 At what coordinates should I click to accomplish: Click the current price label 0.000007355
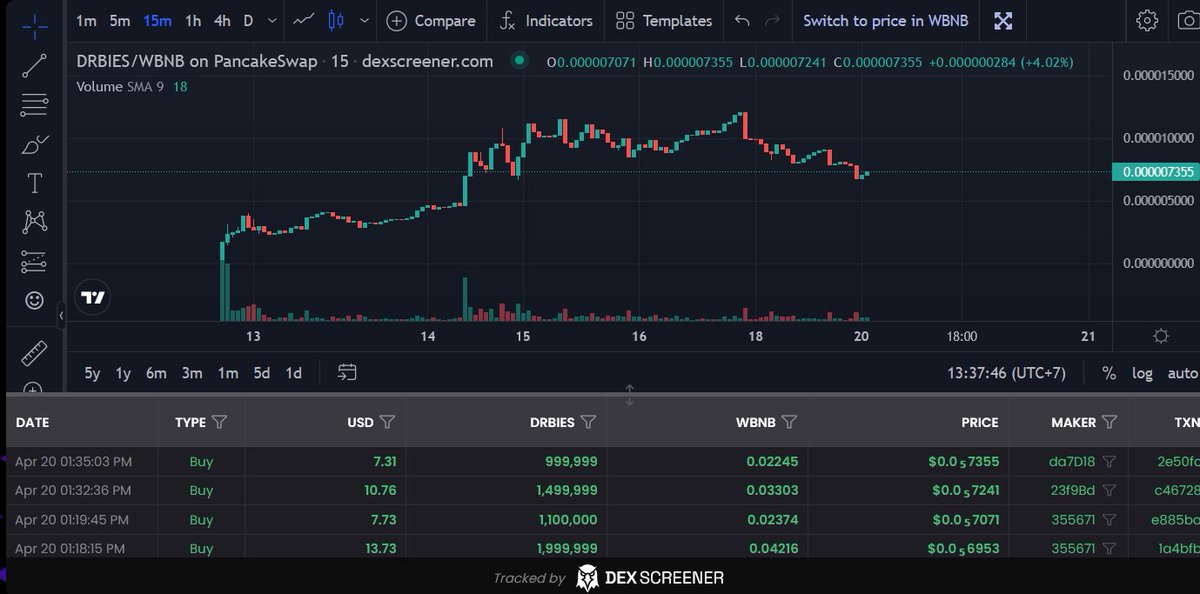point(1155,172)
